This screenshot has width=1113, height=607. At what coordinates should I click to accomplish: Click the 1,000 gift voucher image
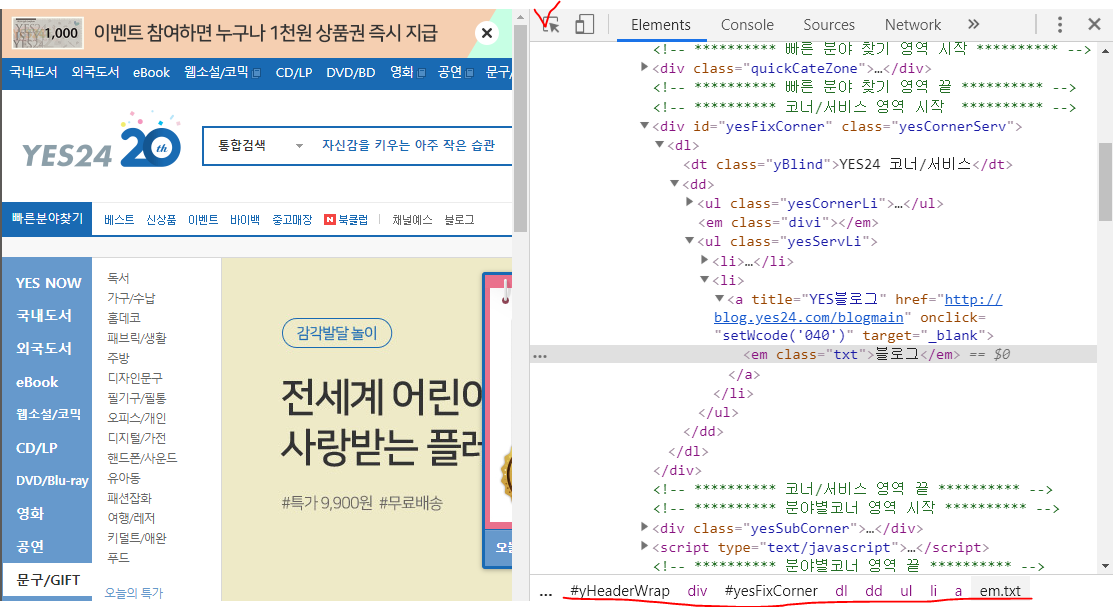[48, 33]
